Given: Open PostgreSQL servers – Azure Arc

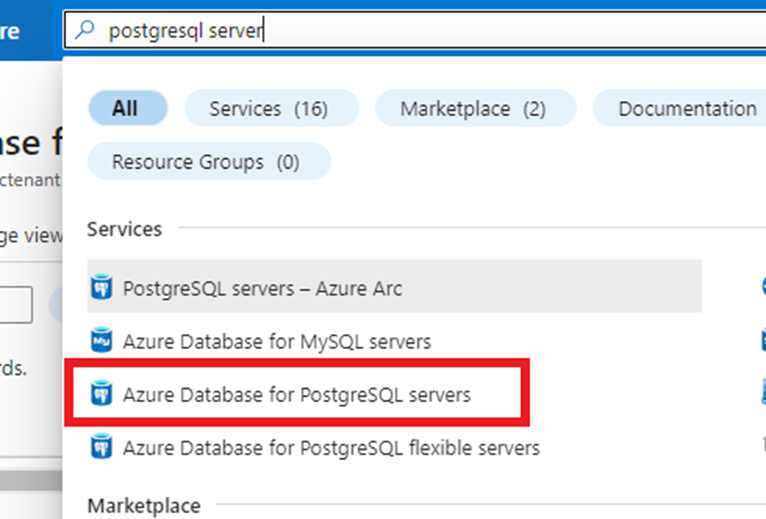Looking at the screenshot, I should click(x=395, y=287).
